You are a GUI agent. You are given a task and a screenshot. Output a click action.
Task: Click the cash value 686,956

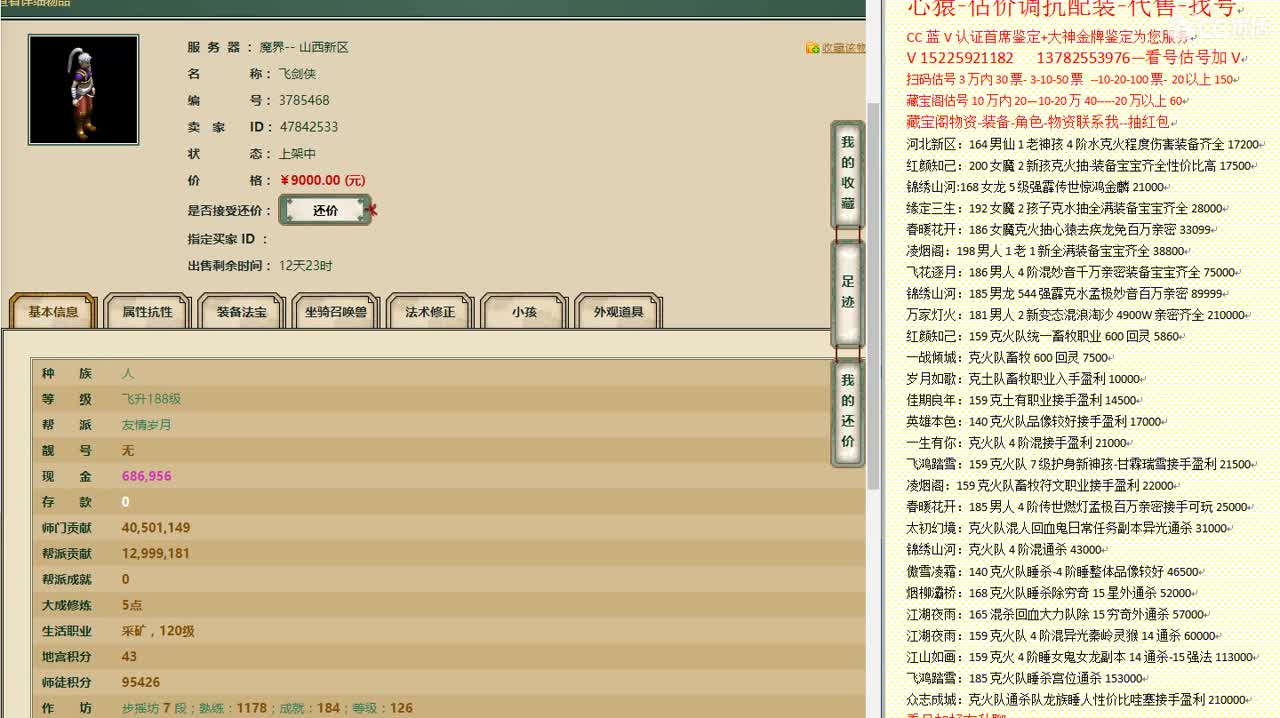click(x=146, y=476)
